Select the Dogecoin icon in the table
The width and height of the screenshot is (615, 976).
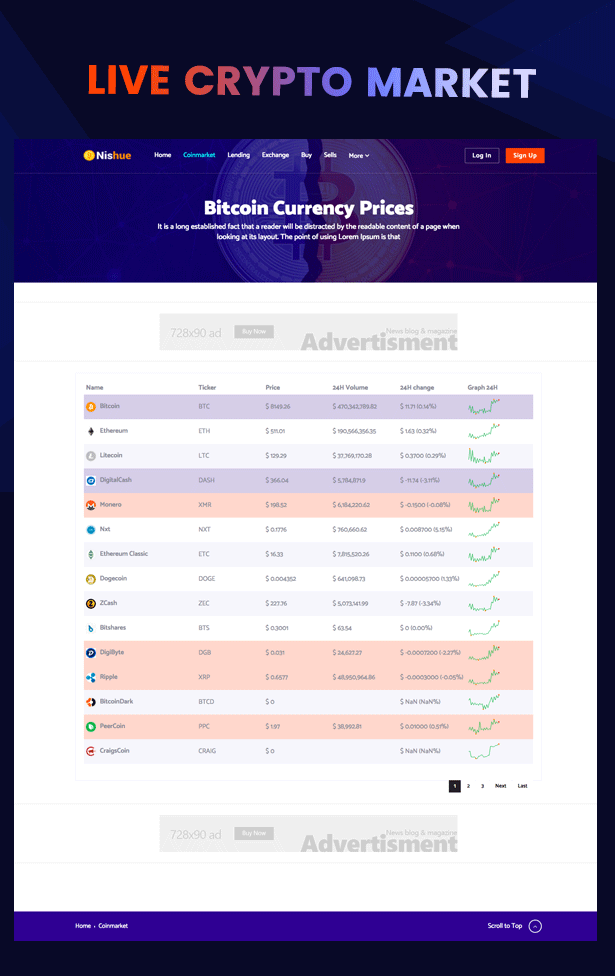pos(89,578)
